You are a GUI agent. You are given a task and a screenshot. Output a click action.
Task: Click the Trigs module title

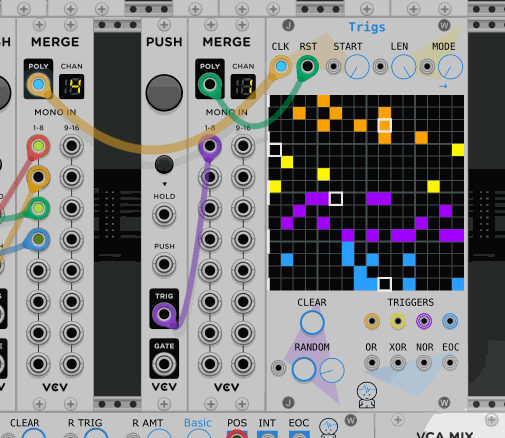click(367, 27)
